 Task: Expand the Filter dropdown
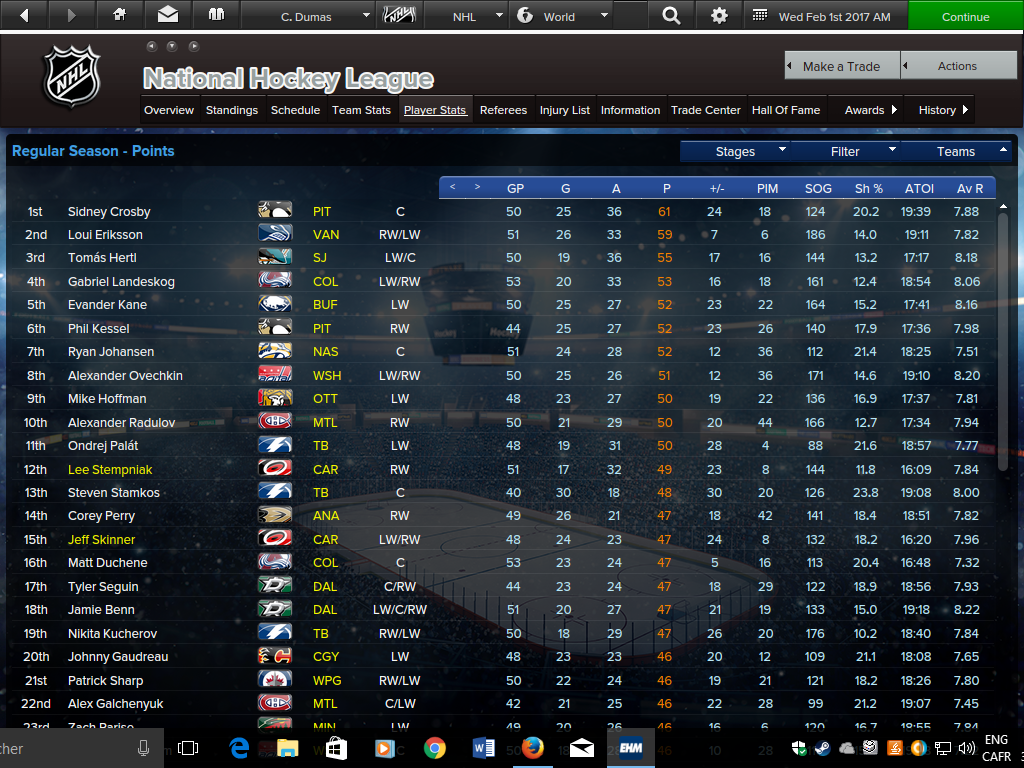click(x=845, y=152)
